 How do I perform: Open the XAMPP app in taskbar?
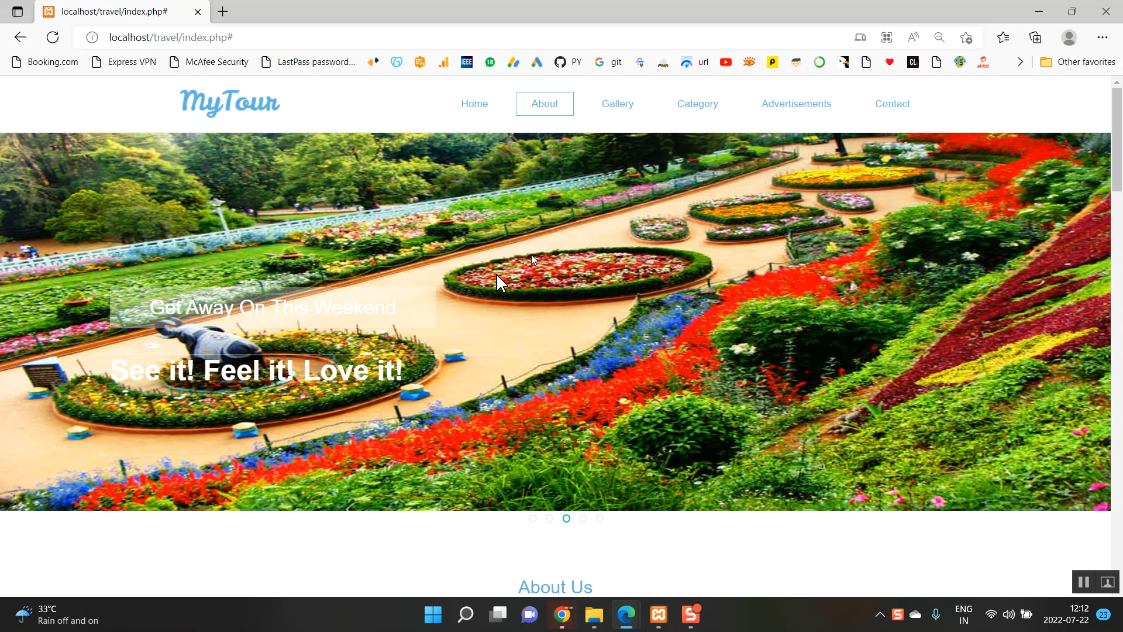pyautogui.click(x=658, y=615)
